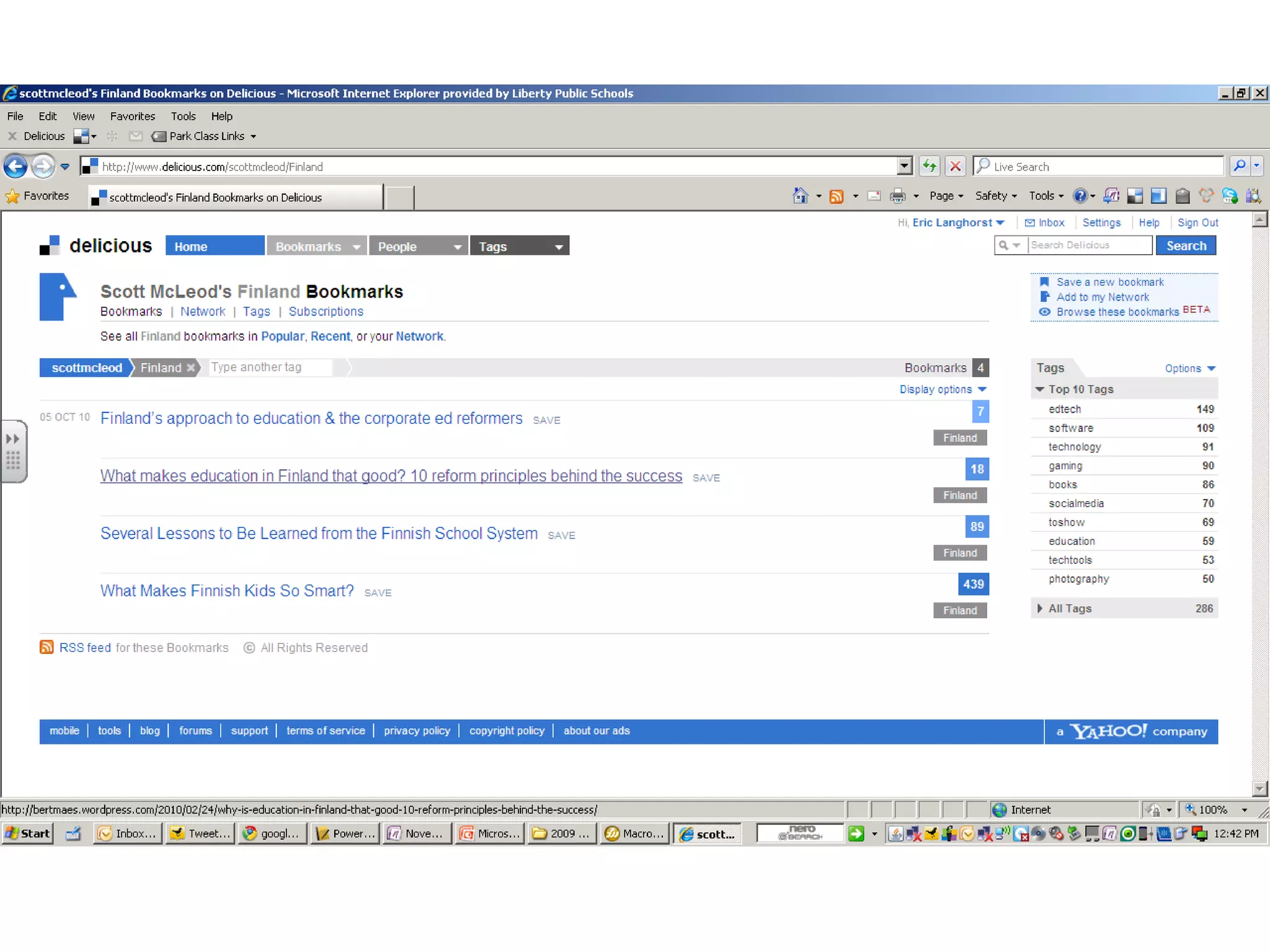Click the printer icon in toolbar
The height and width of the screenshot is (952, 1270).
[897, 196]
